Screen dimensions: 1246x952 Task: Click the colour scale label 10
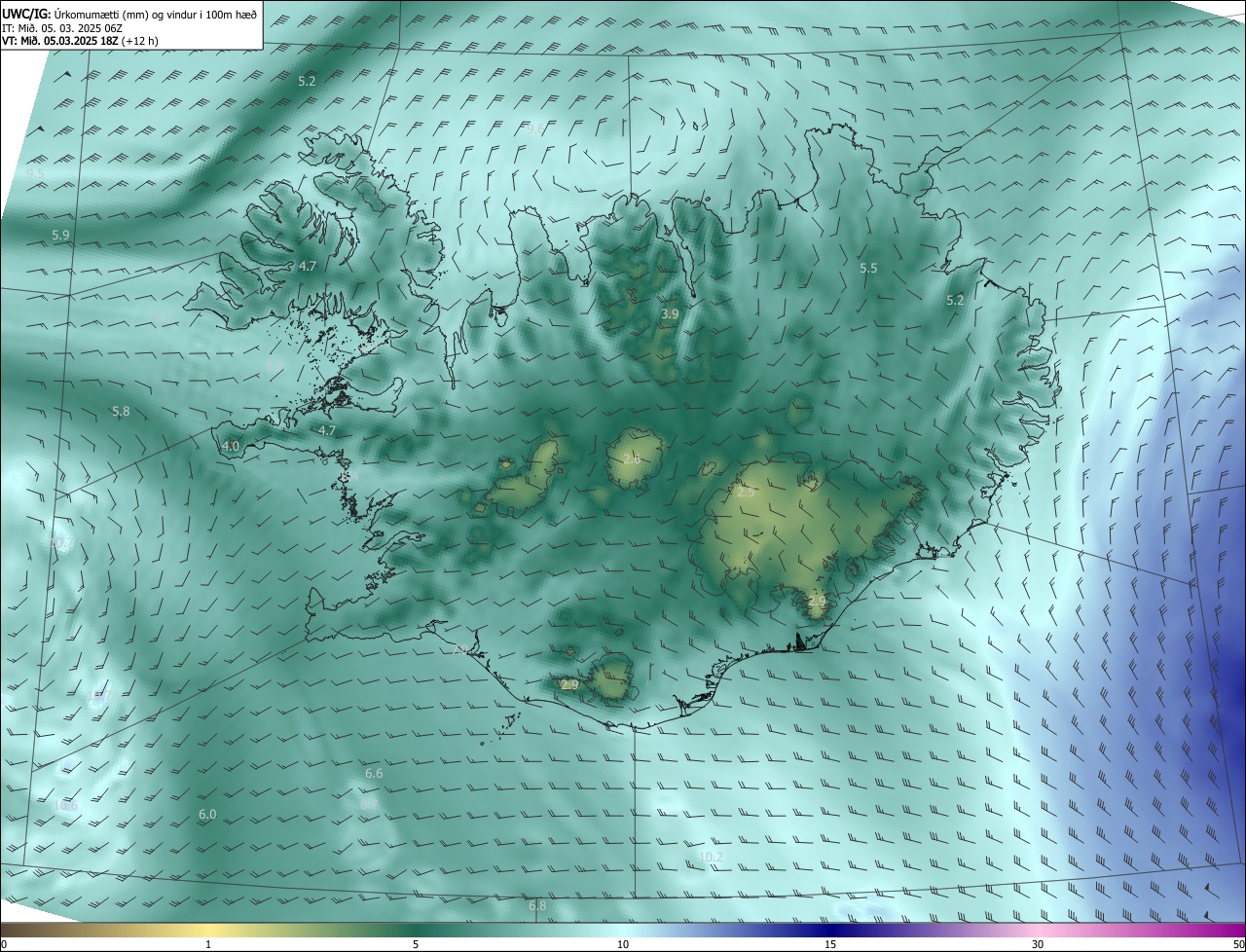tap(623, 944)
